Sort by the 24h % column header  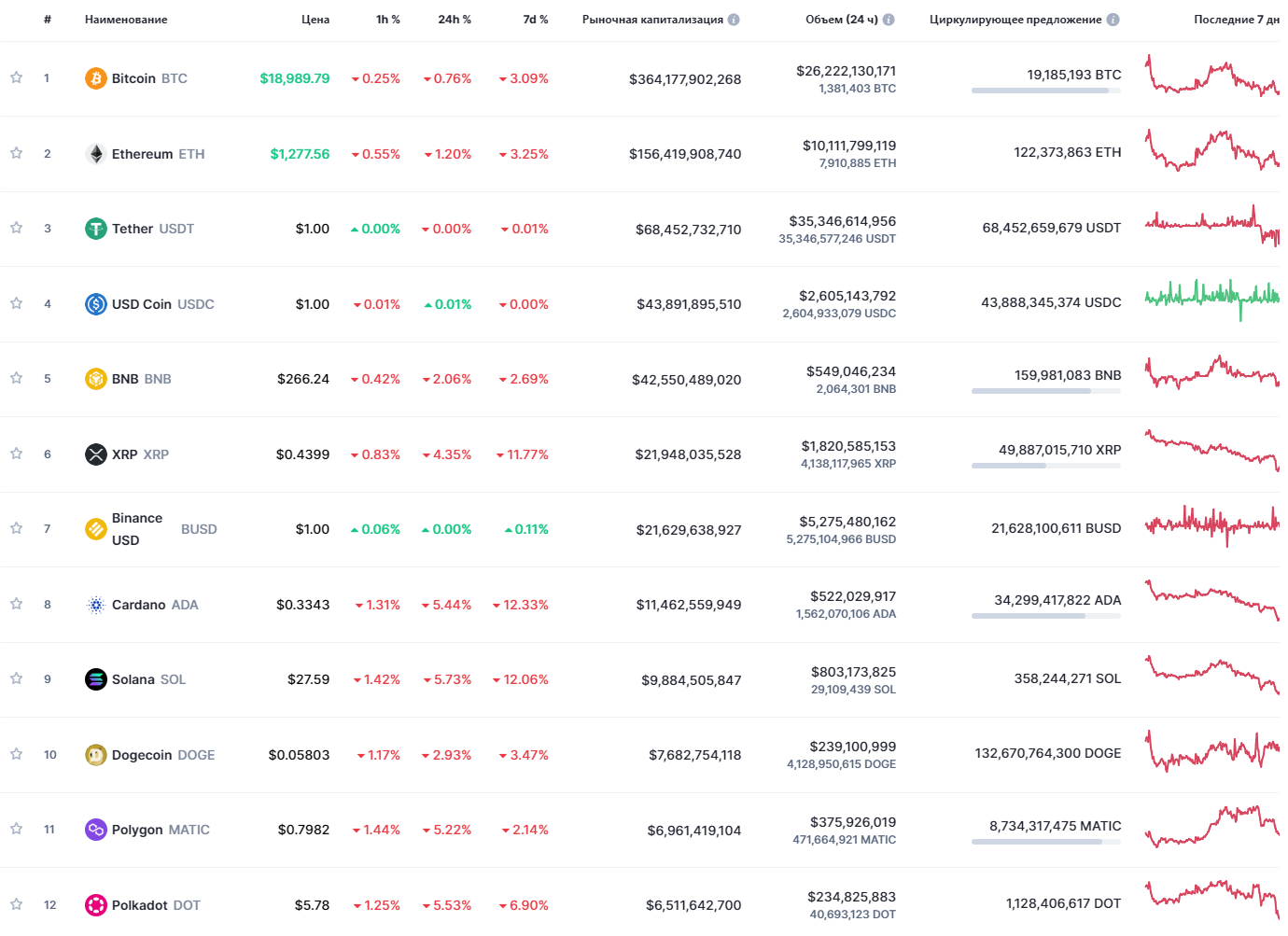455,20
